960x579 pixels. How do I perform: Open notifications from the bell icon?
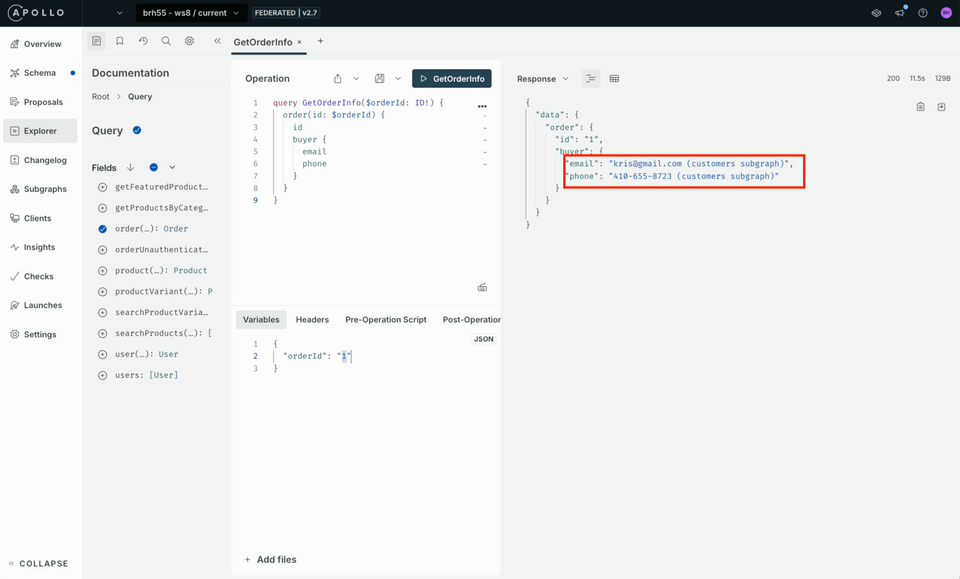(901, 12)
